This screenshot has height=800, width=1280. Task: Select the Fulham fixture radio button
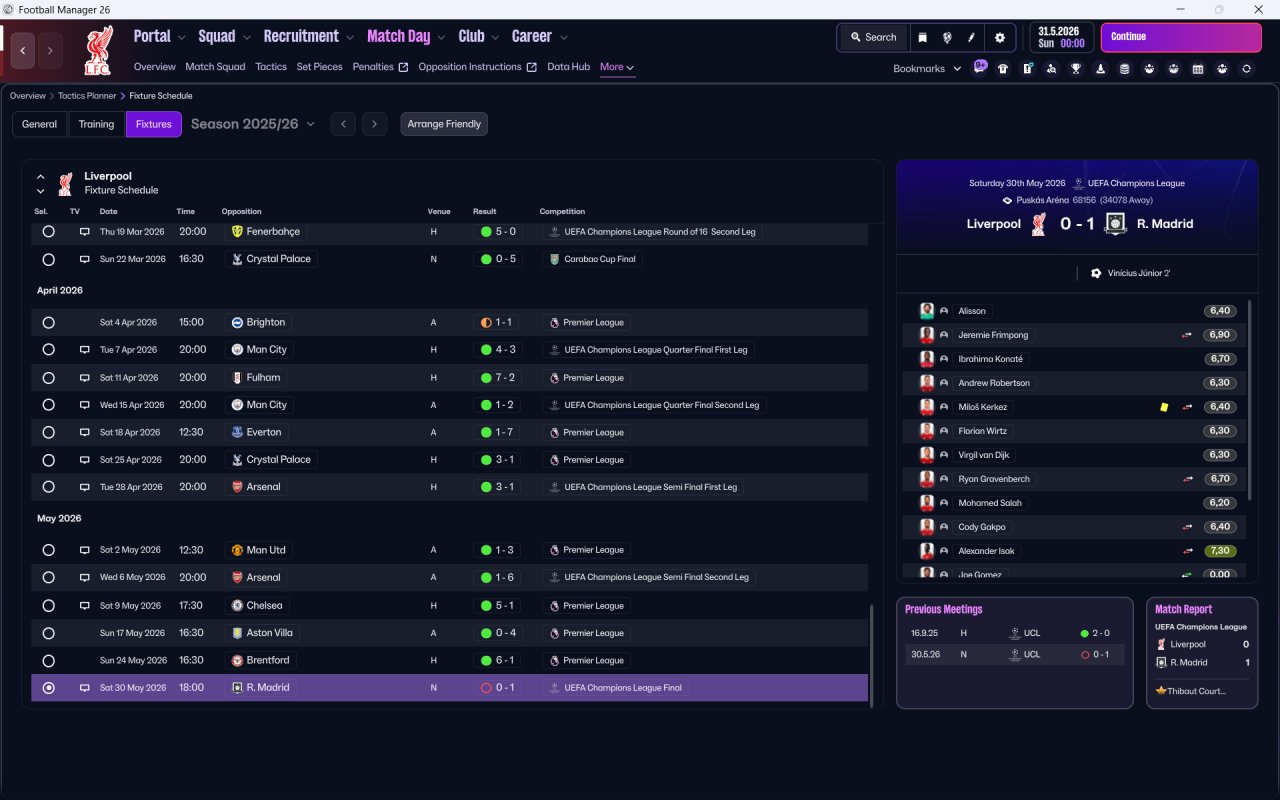48,378
